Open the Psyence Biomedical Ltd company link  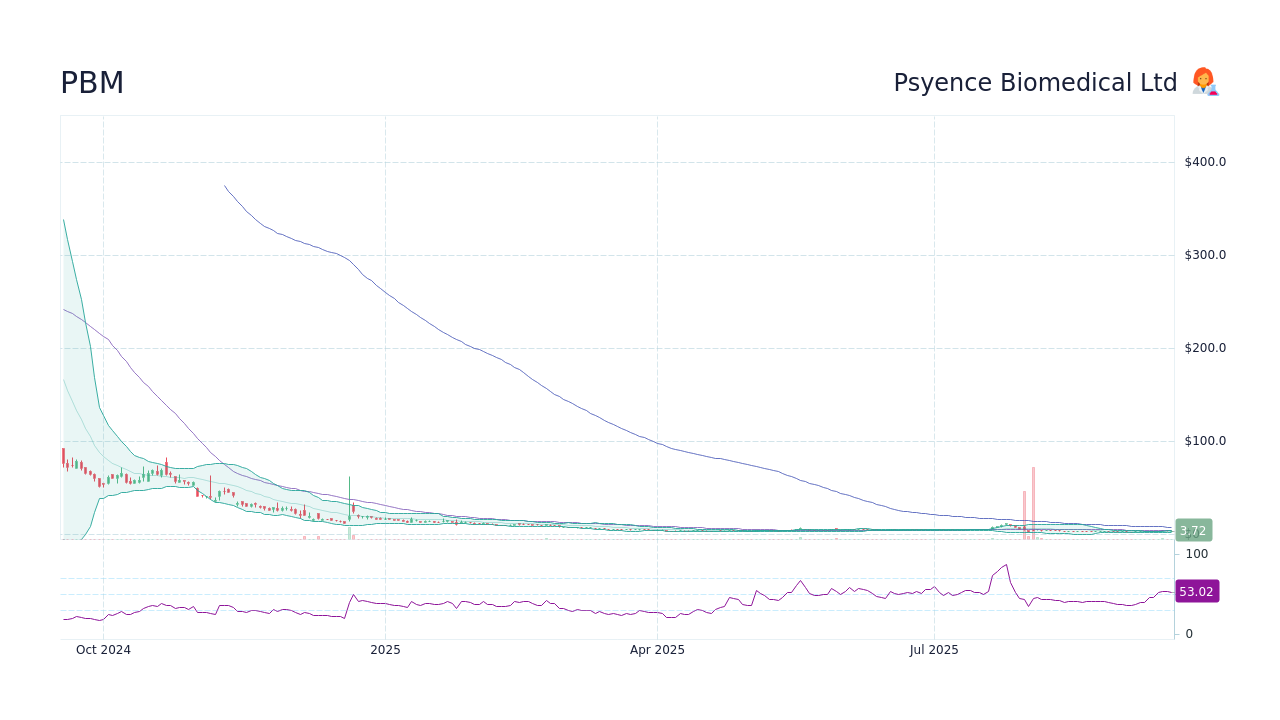tap(1036, 82)
